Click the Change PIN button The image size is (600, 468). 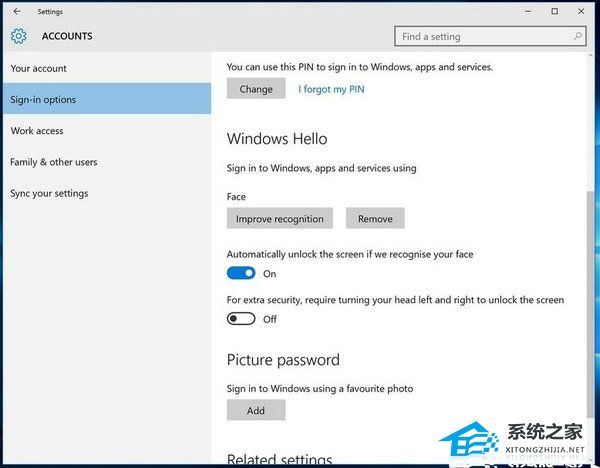point(256,89)
